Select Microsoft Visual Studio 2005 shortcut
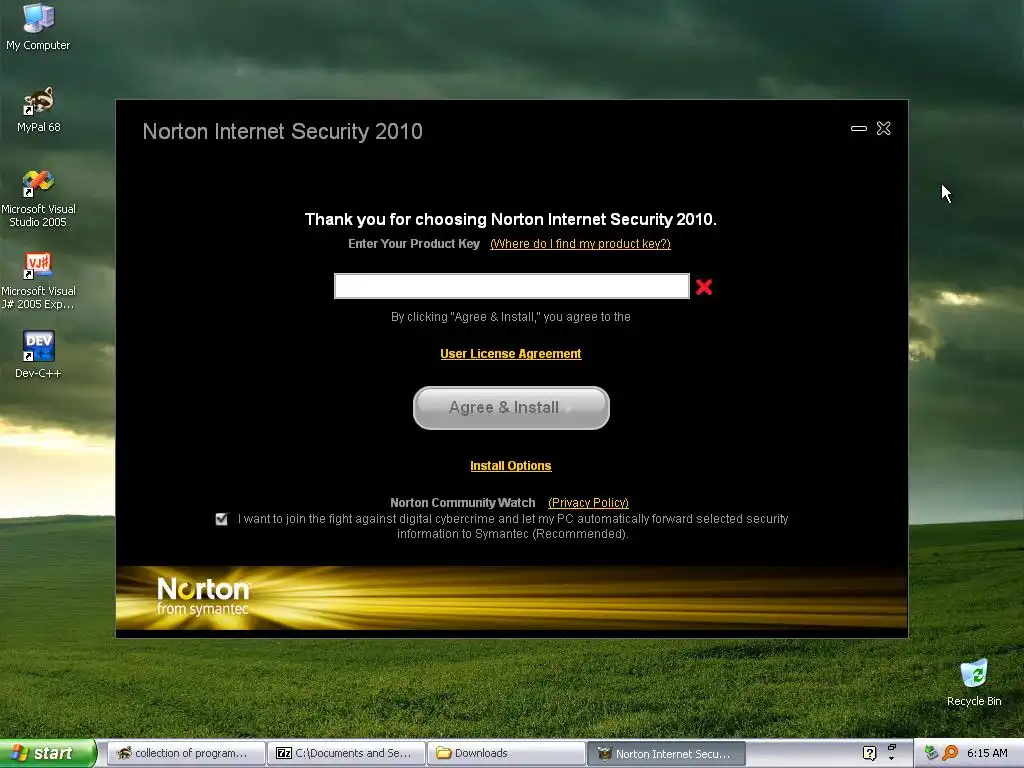This screenshot has height=768, width=1024. click(38, 198)
